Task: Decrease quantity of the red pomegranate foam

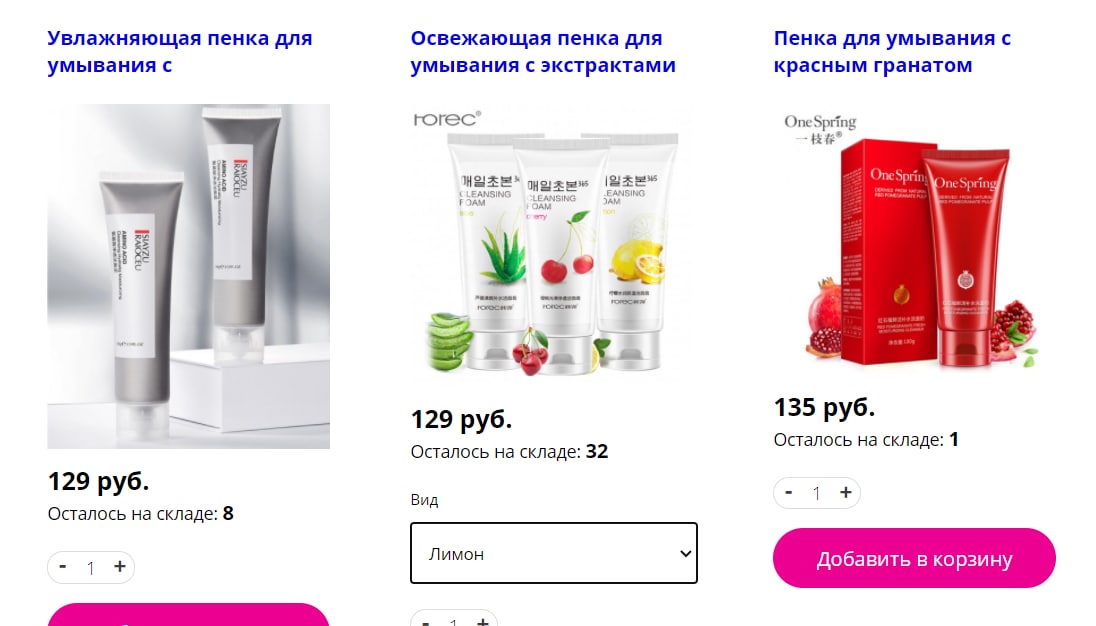Action: [x=788, y=493]
